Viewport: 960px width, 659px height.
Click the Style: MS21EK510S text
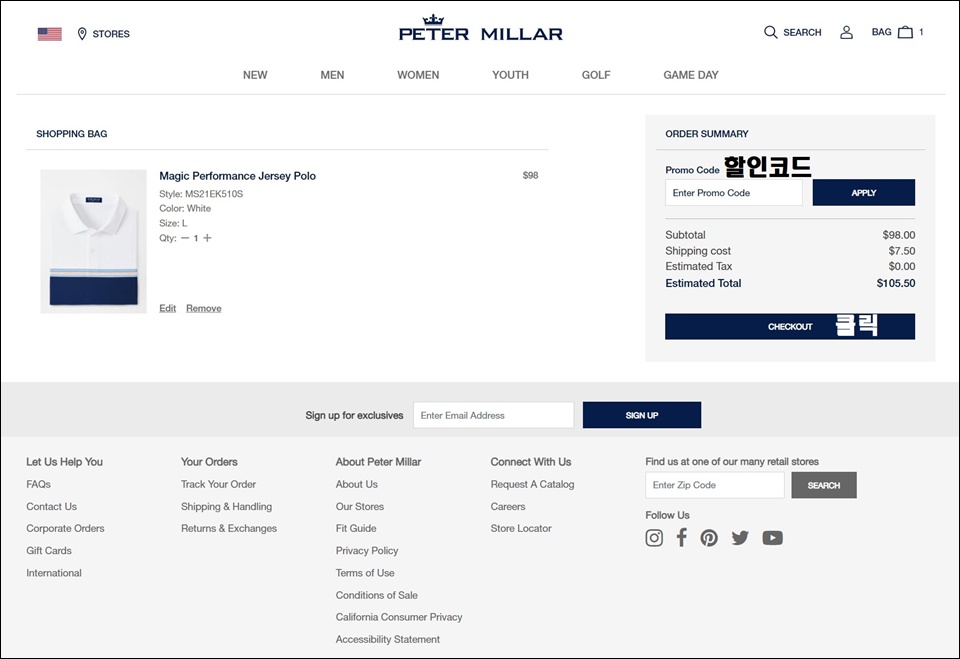click(x=201, y=194)
